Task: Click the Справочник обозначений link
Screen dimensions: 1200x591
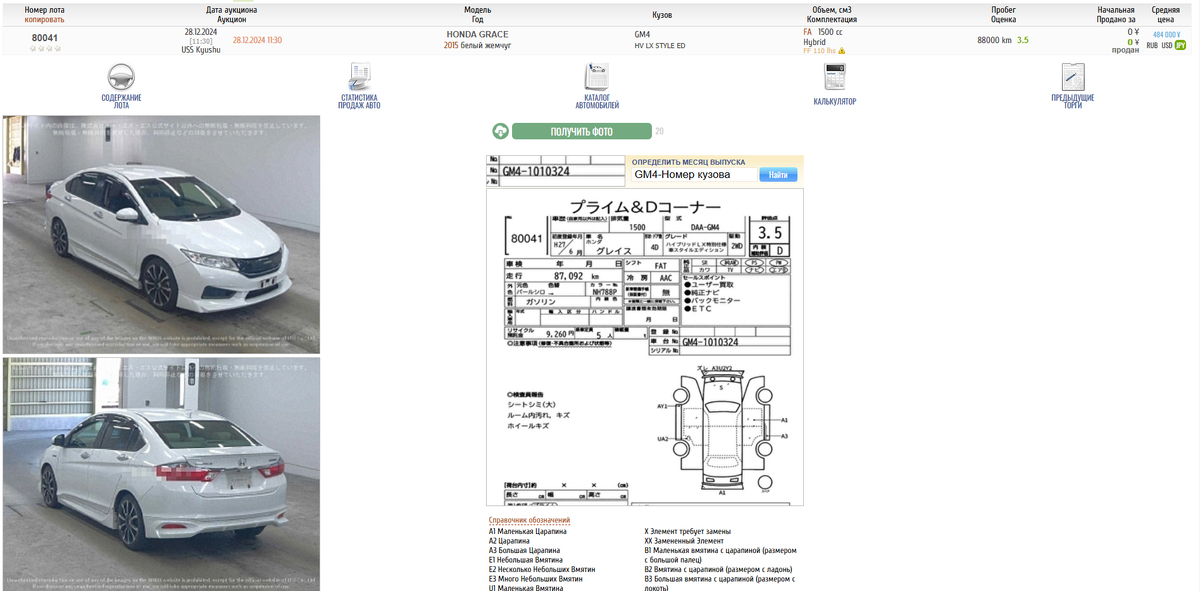Action: pos(529,520)
